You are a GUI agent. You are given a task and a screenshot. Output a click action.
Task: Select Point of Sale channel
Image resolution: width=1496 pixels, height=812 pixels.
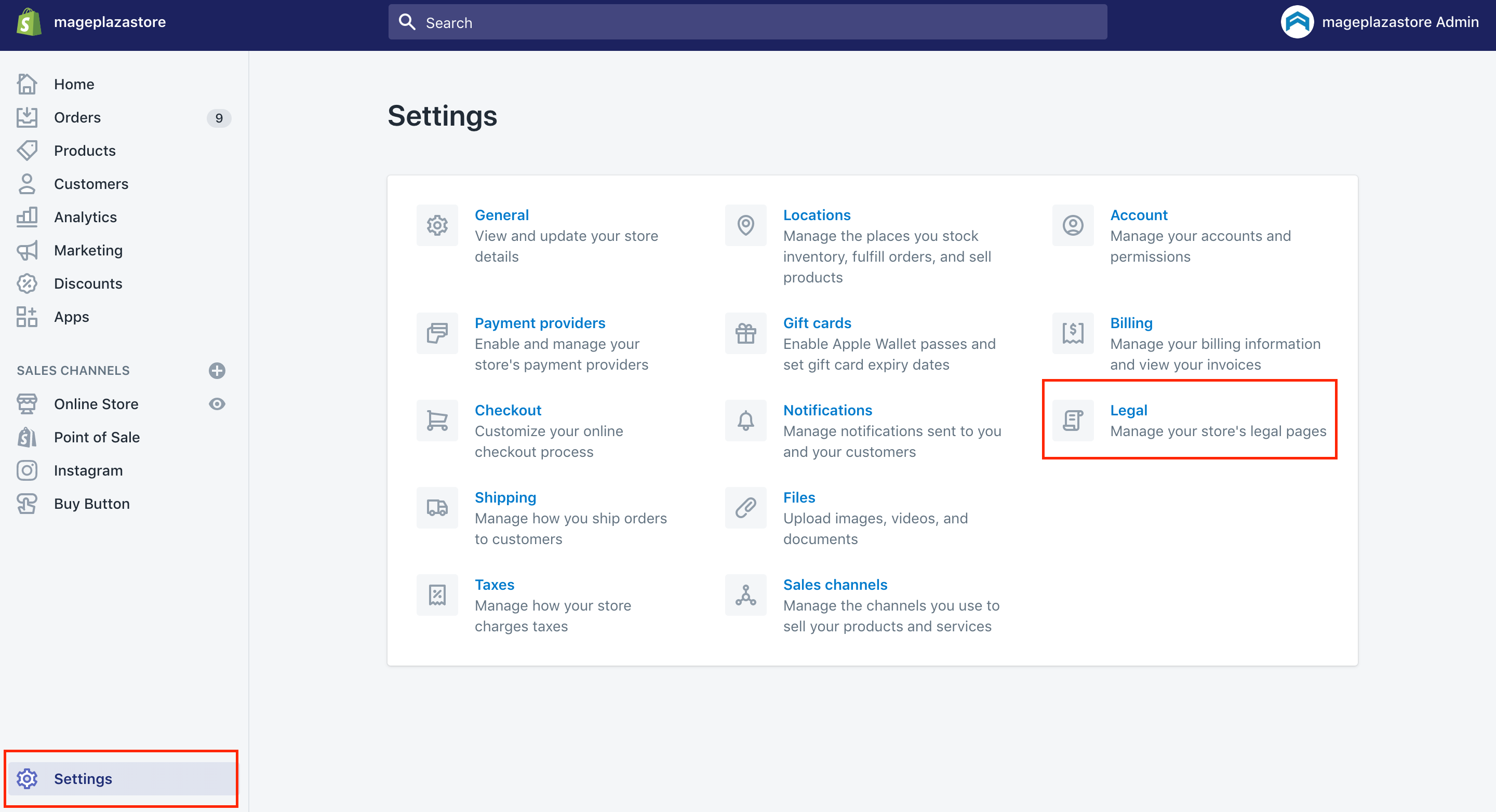pyautogui.click(x=97, y=437)
